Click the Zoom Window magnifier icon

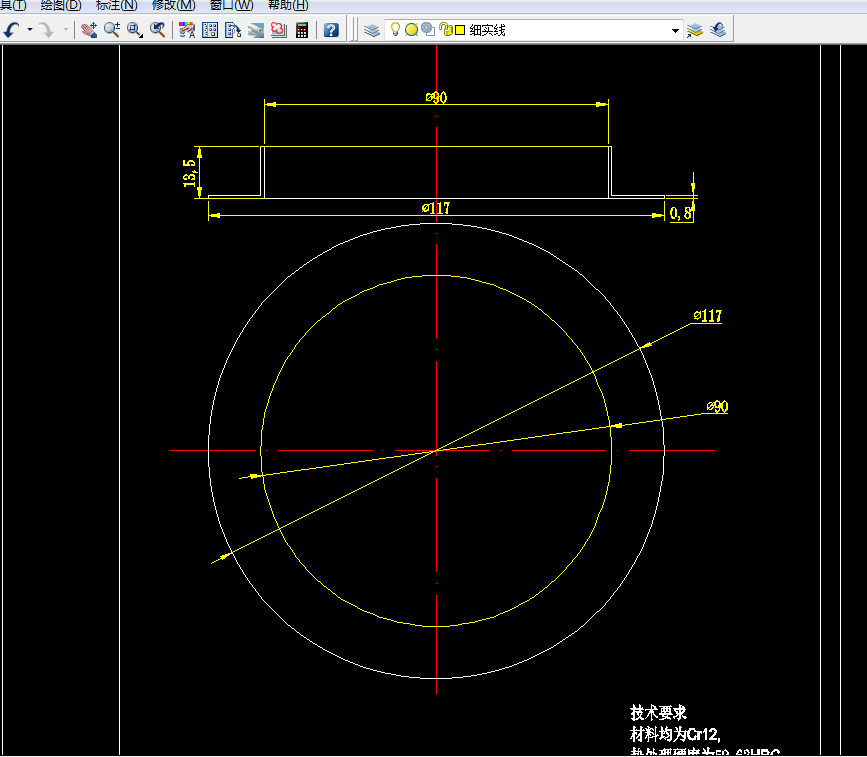[132, 29]
